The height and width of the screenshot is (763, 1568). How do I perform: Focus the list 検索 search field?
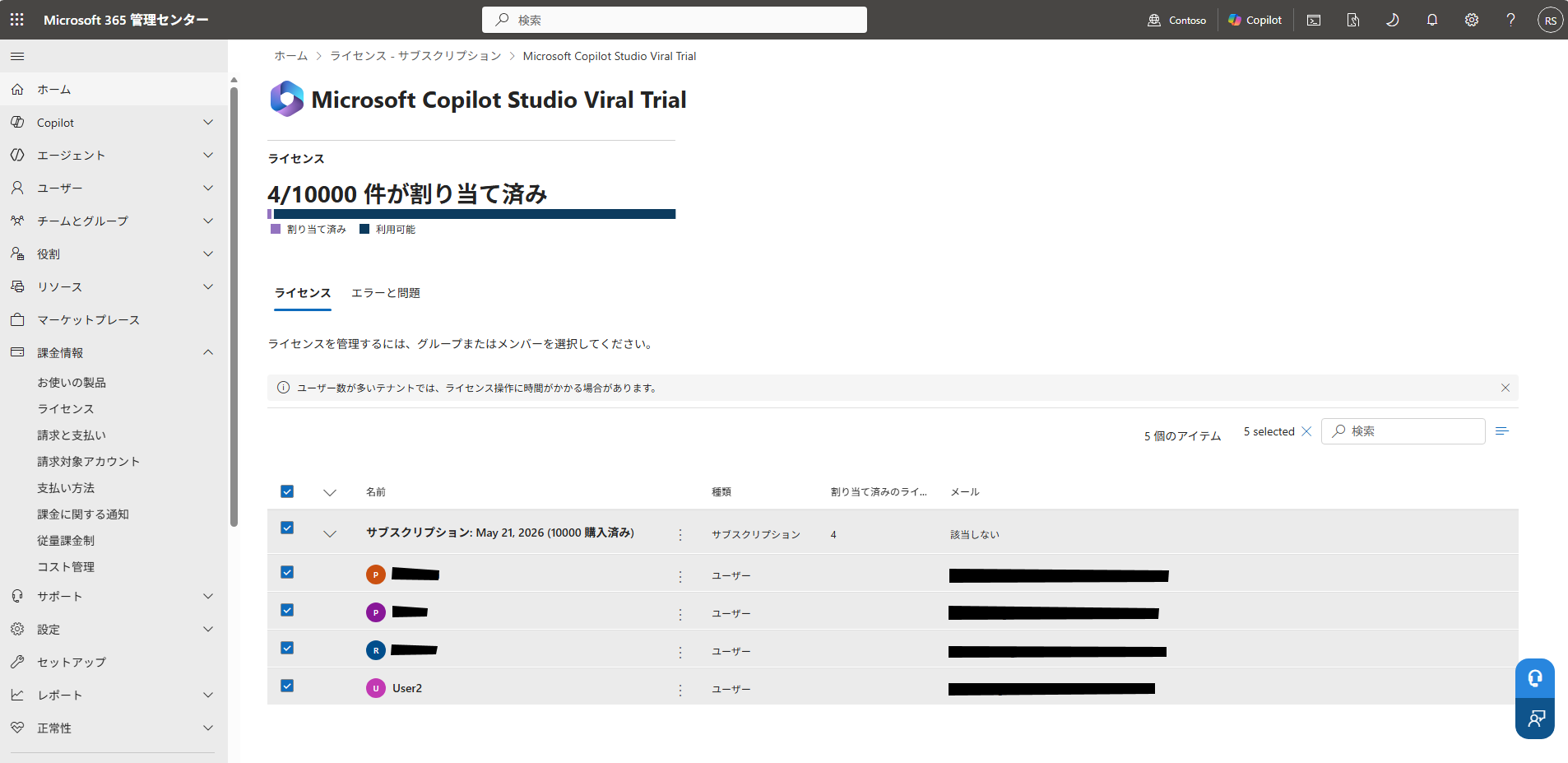pyautogui.click(x=1403, y=431)
